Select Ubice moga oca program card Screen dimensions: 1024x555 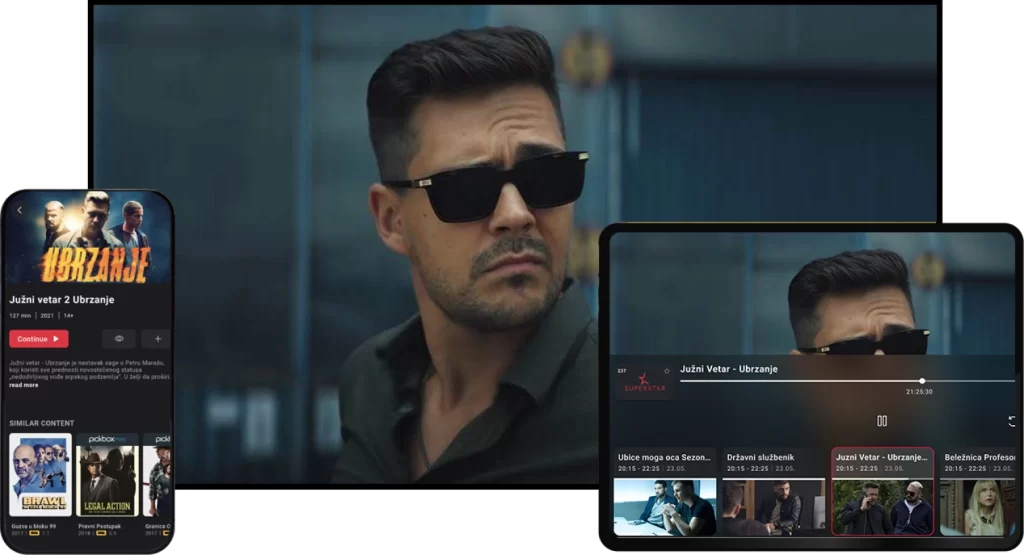coord(664,492)
